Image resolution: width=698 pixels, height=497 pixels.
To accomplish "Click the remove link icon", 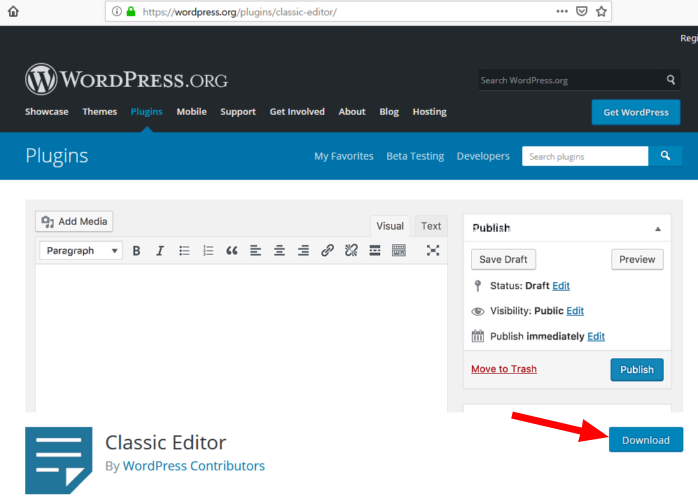I will (351, 250).
